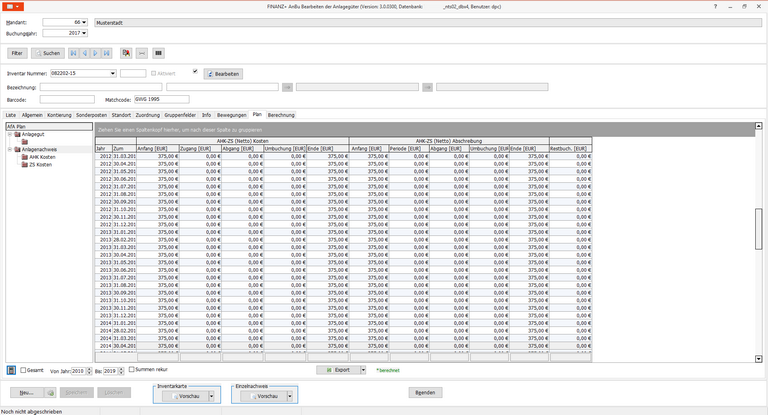
Task: Open the Gruppenfelder tab
Action: tap(180, 115)
